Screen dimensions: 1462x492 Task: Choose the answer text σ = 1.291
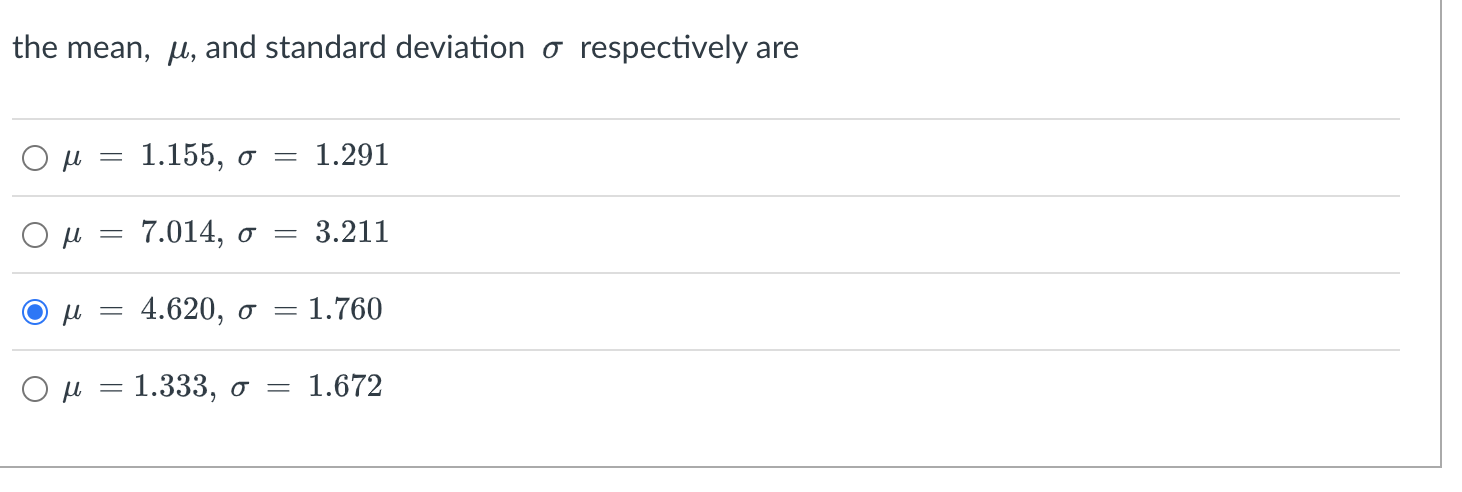click(x=313, y=156)
